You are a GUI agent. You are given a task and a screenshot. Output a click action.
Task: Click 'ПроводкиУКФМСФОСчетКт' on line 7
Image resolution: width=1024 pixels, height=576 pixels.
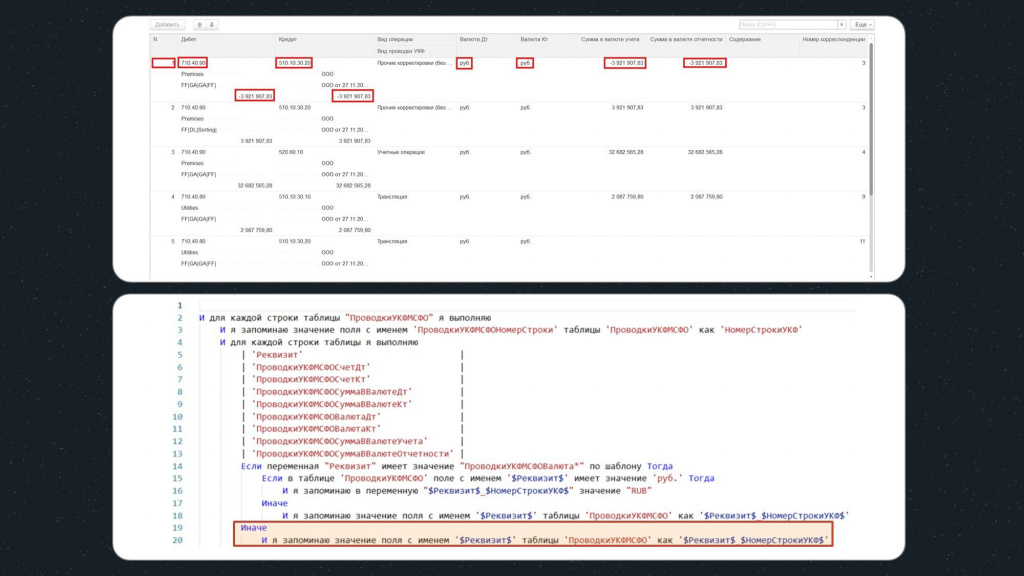pos(311,379)
